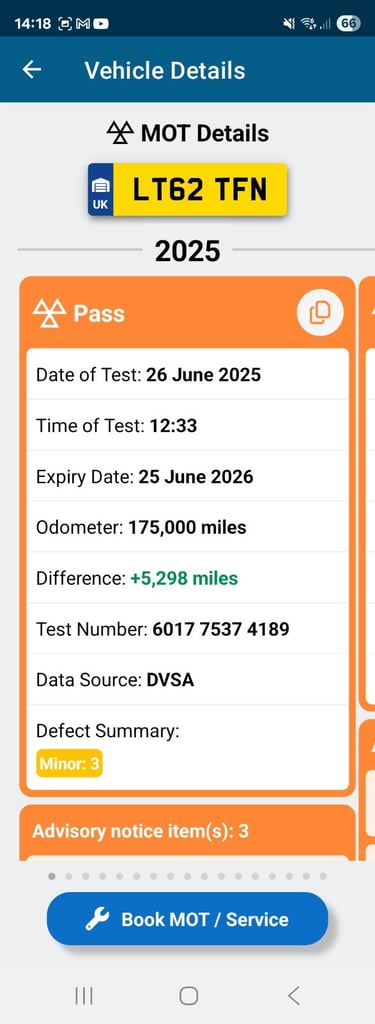Tap the MOT Details heading logo
The height and width of the screenshot is (1024, 375).
[x=121, y=133]
